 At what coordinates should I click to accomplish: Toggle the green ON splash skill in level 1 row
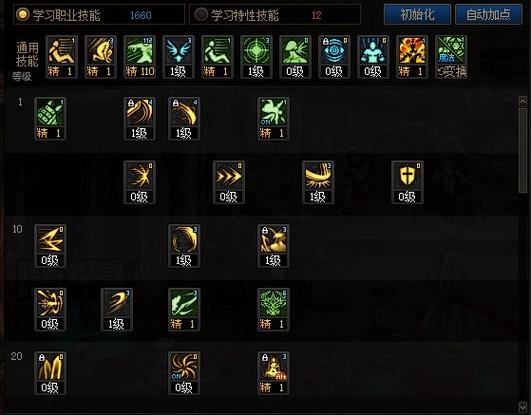click(273, 119)
